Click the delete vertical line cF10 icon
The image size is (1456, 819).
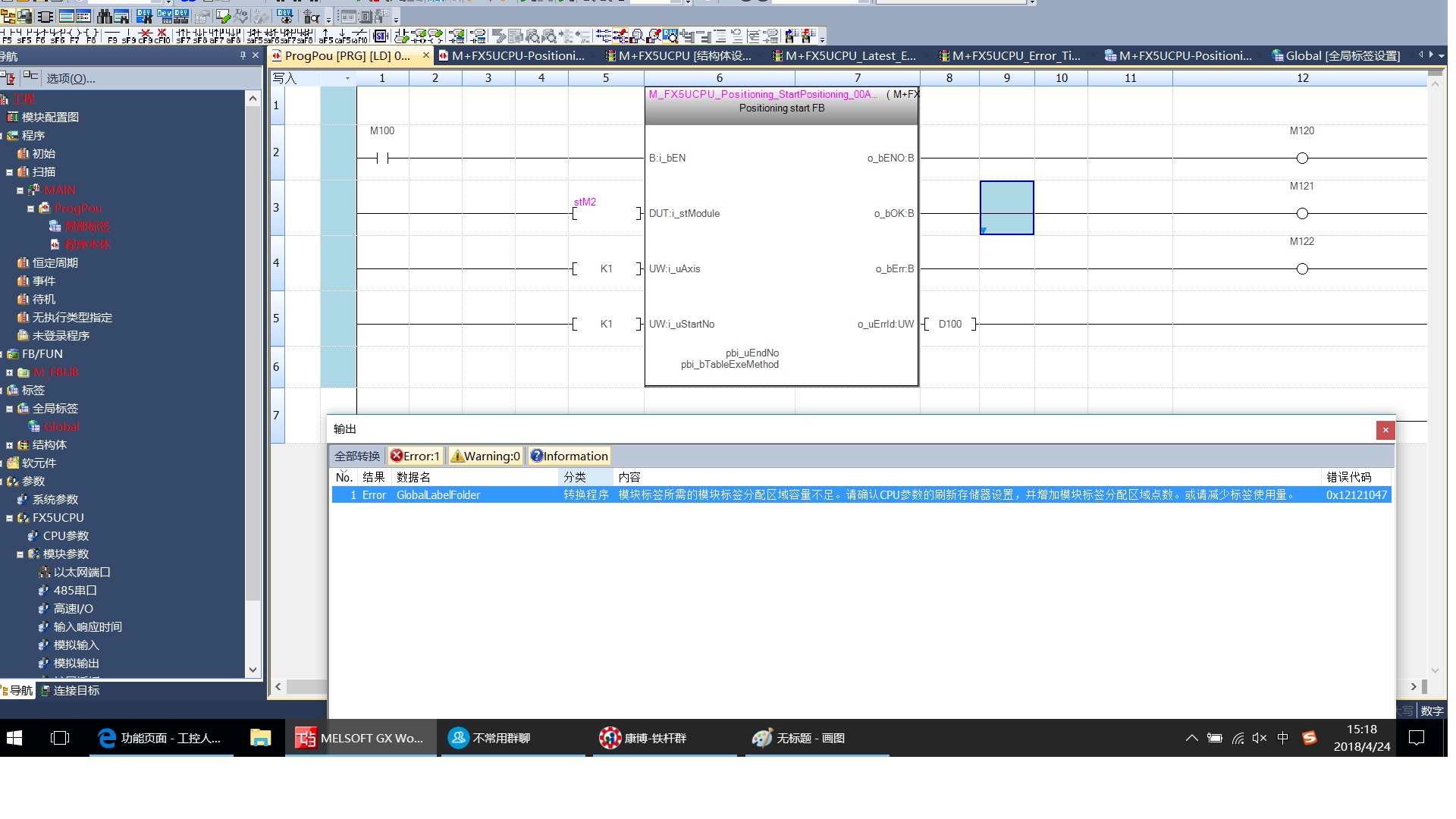162,36
